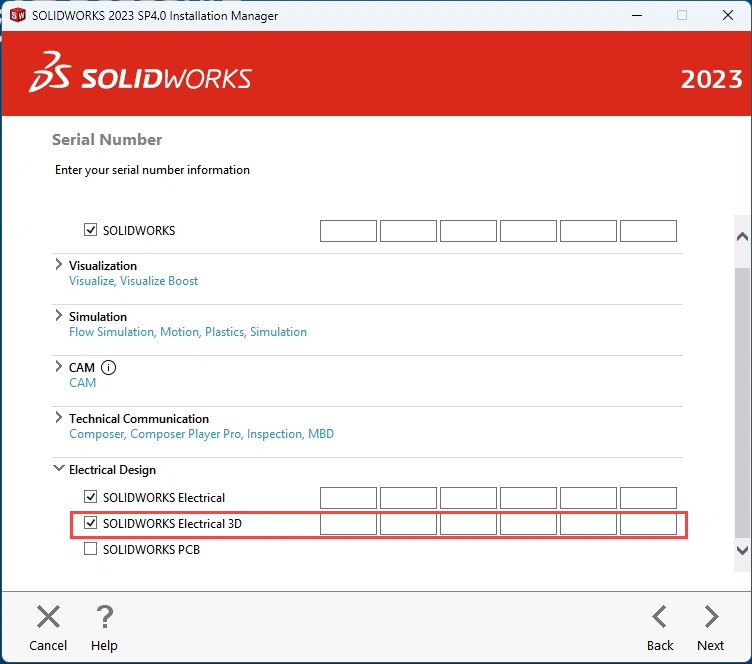Expand the CAM section chevron
The width and height of the screenshot is (752, 664).
coord(59,366)
